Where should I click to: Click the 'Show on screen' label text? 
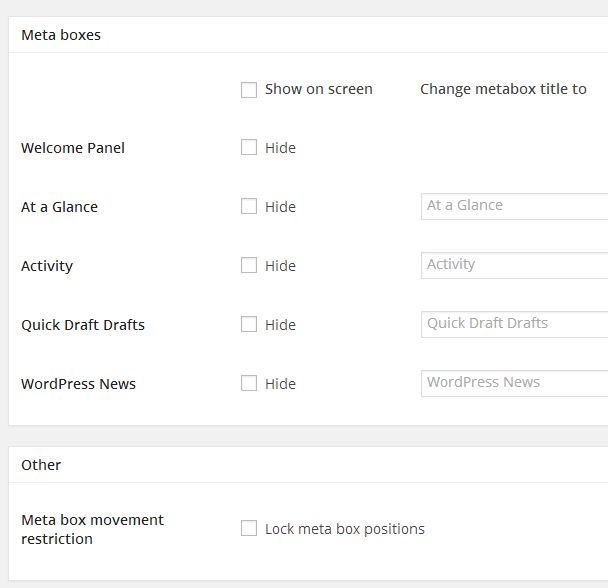(x=318, y=90)
